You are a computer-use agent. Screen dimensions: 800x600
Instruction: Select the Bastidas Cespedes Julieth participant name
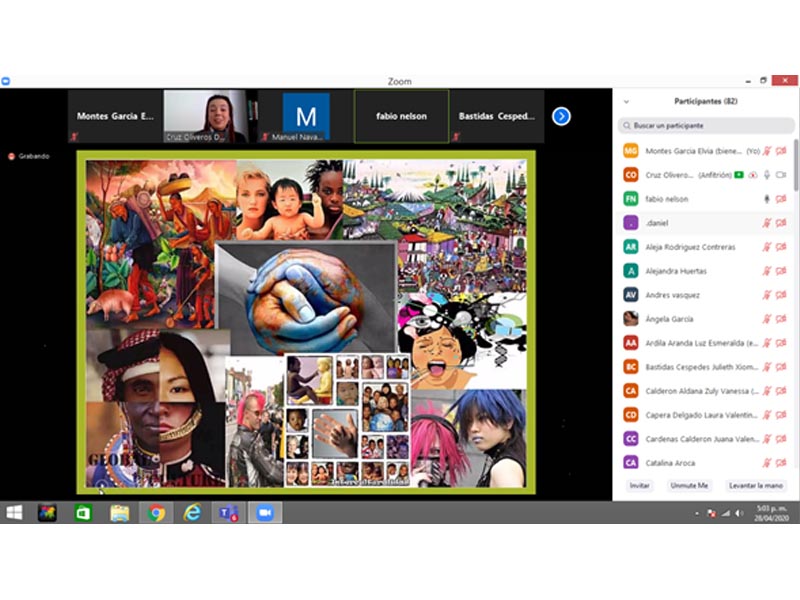702,367
